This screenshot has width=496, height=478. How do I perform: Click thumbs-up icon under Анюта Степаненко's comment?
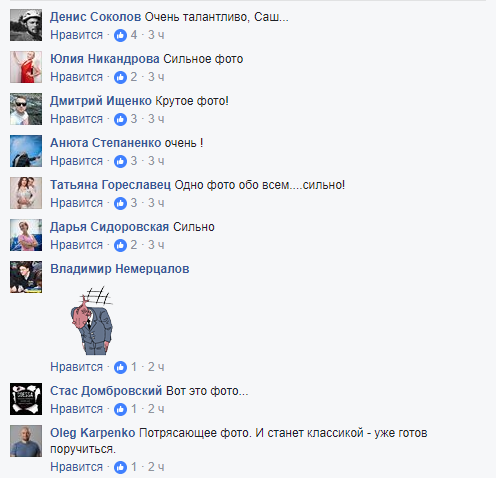pos(120,161)
